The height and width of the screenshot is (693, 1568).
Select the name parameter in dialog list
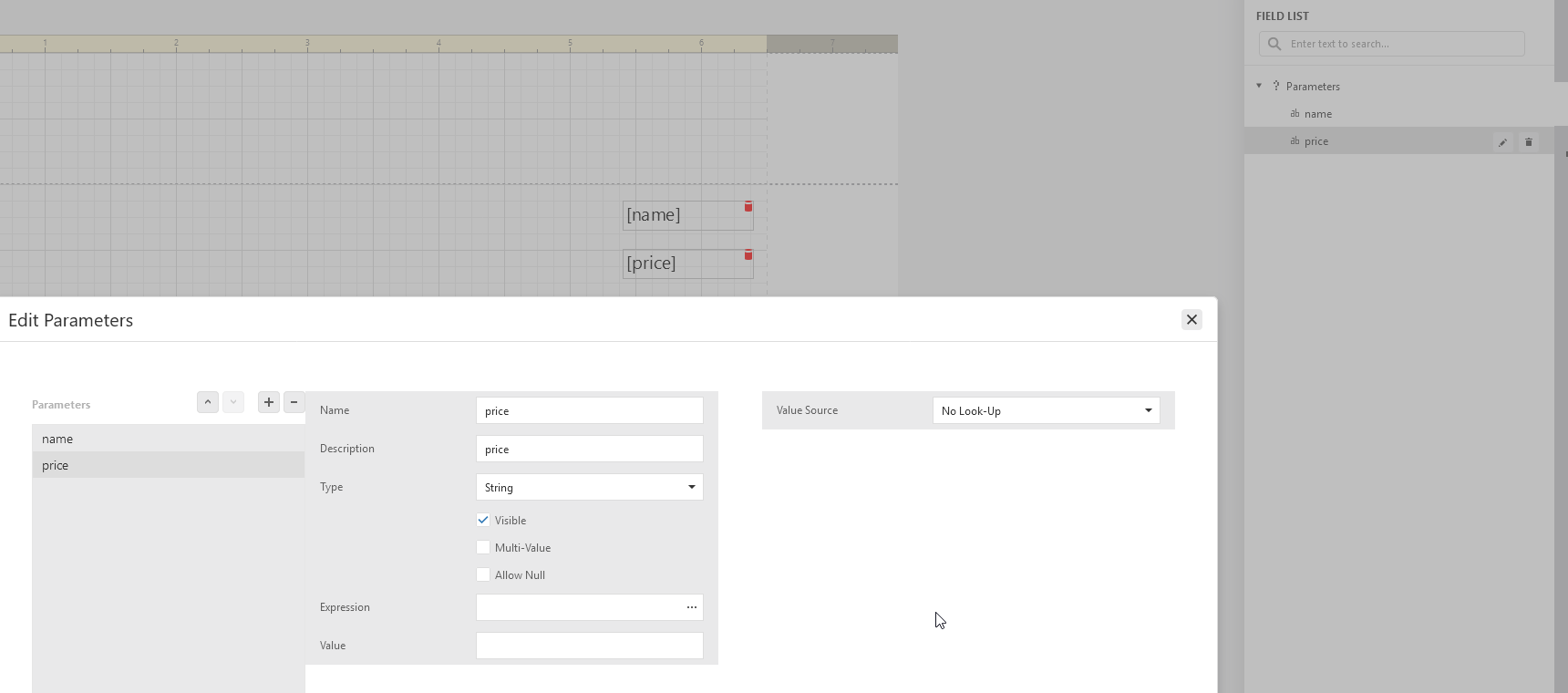pos(169,439)
